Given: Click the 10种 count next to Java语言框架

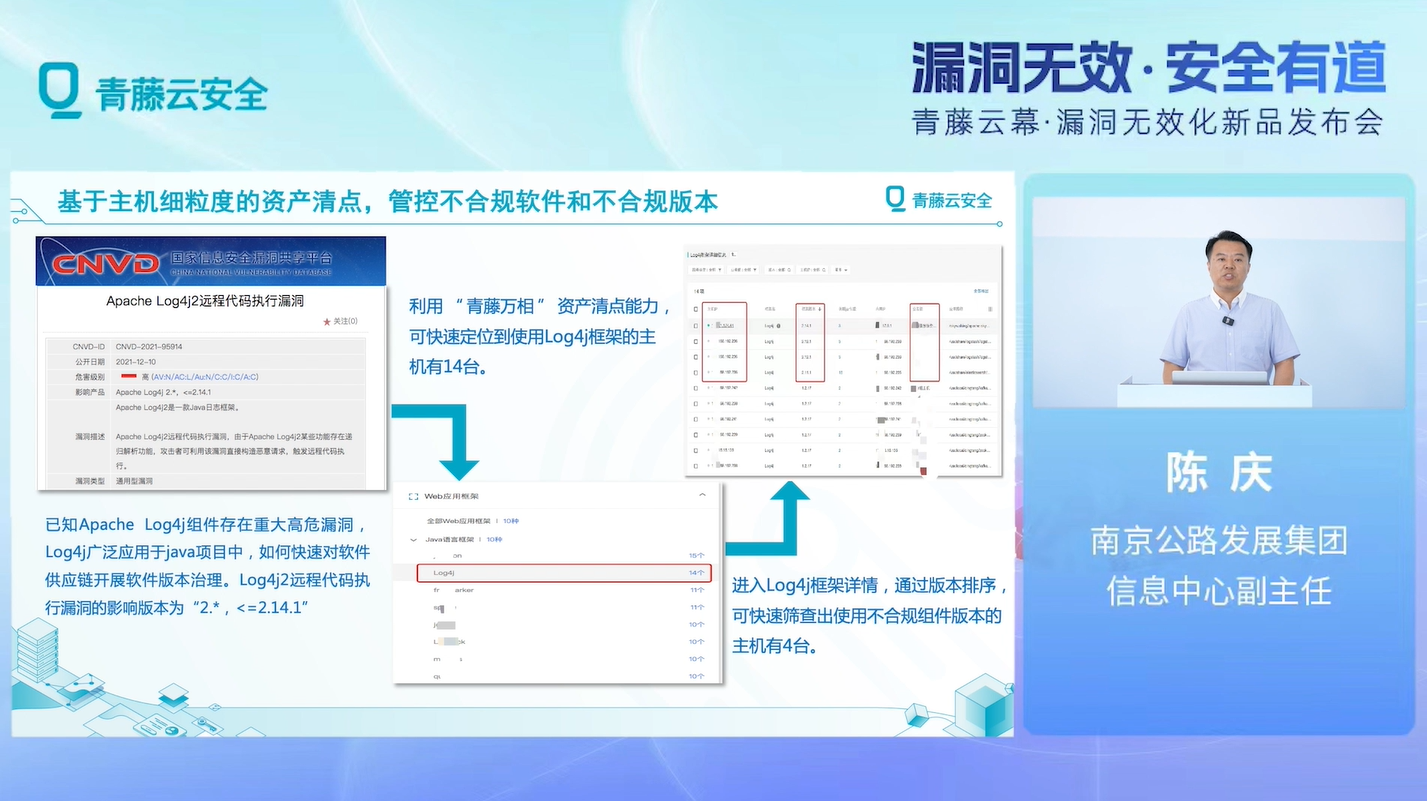Looking at the screenshot, I should 494,540.
